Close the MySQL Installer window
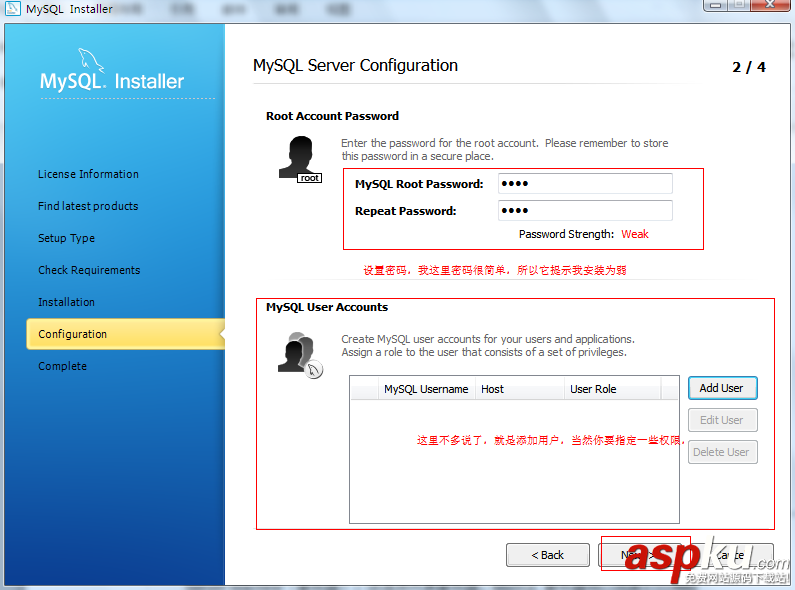Screen dimensions: 795x590 point(770,5)
